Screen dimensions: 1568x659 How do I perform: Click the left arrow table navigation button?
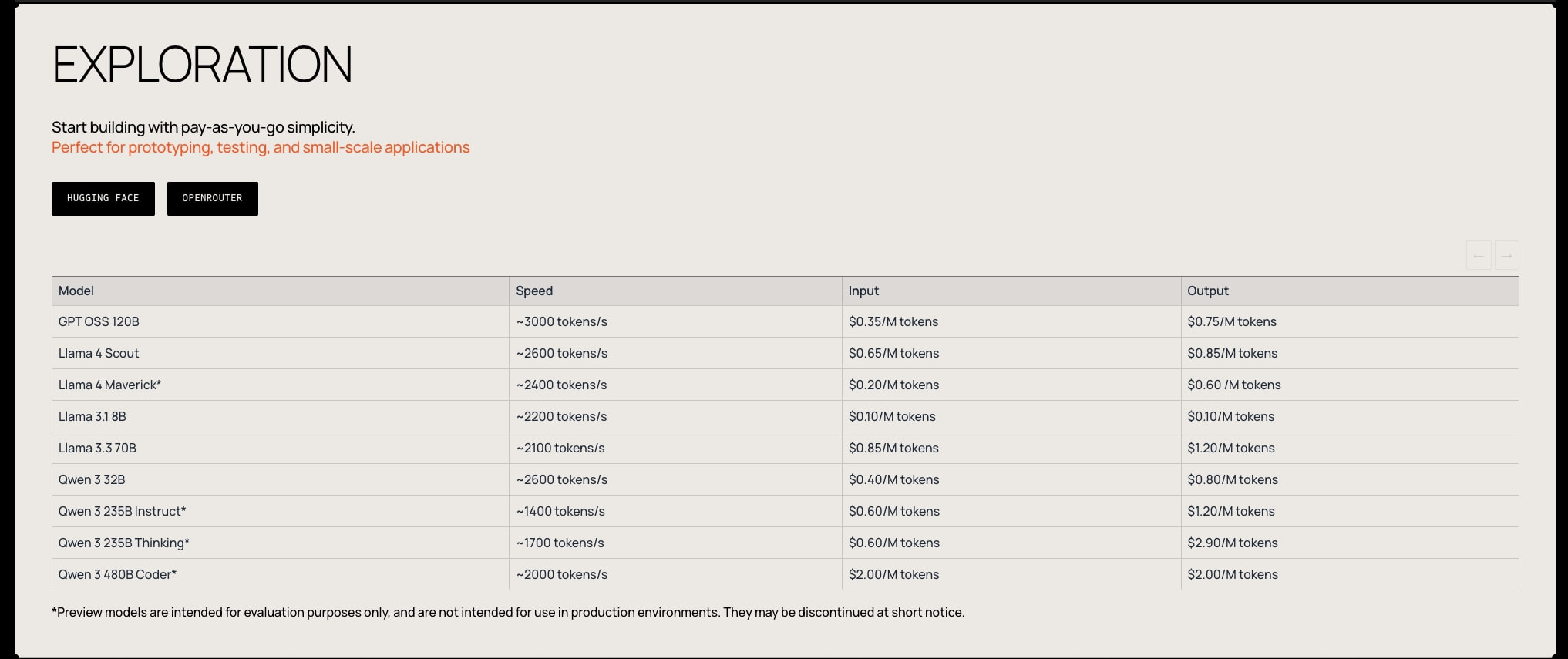1479,255
